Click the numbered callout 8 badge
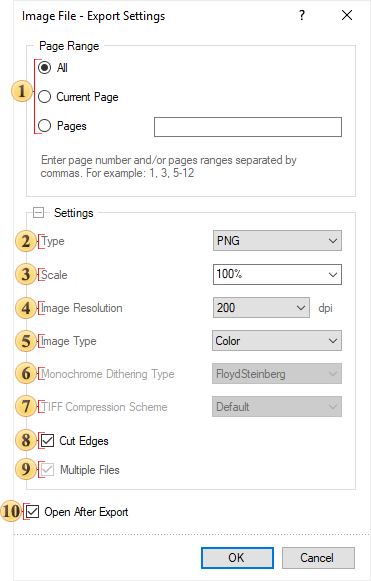 pos(26,440)
